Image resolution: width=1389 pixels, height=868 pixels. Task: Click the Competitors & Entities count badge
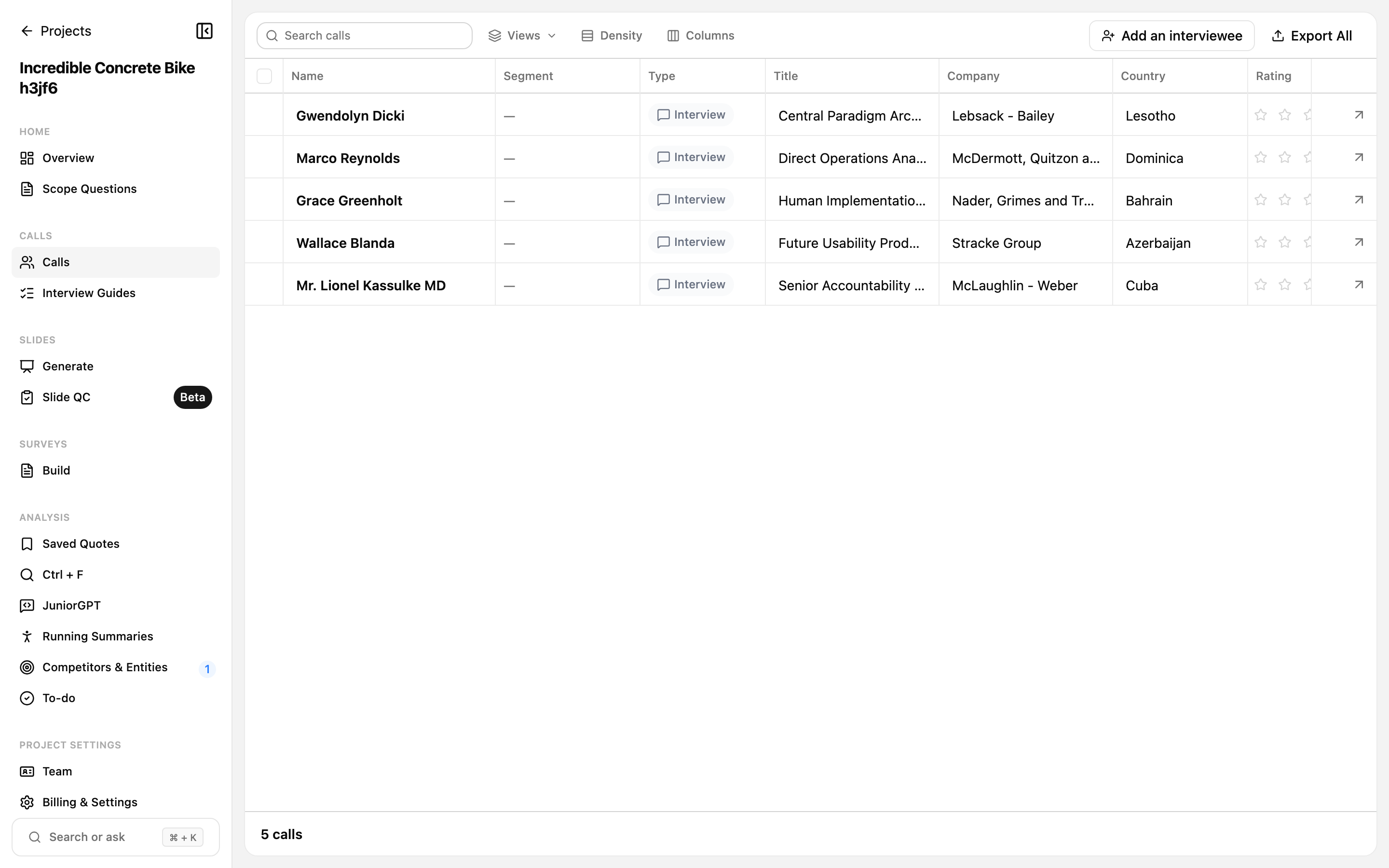point(207,669)
